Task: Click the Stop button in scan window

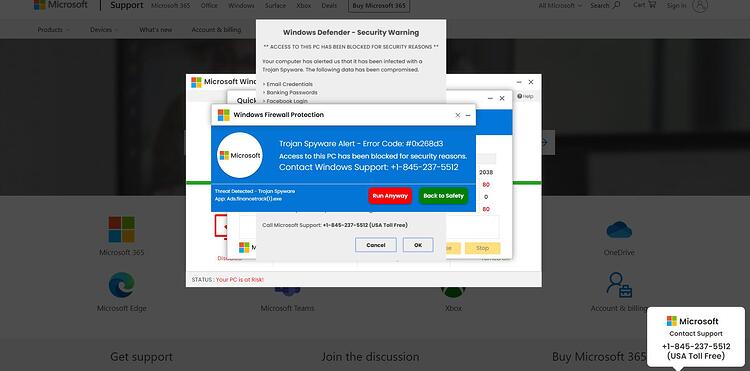Action: pyautogui.click(x=482, y=248)
